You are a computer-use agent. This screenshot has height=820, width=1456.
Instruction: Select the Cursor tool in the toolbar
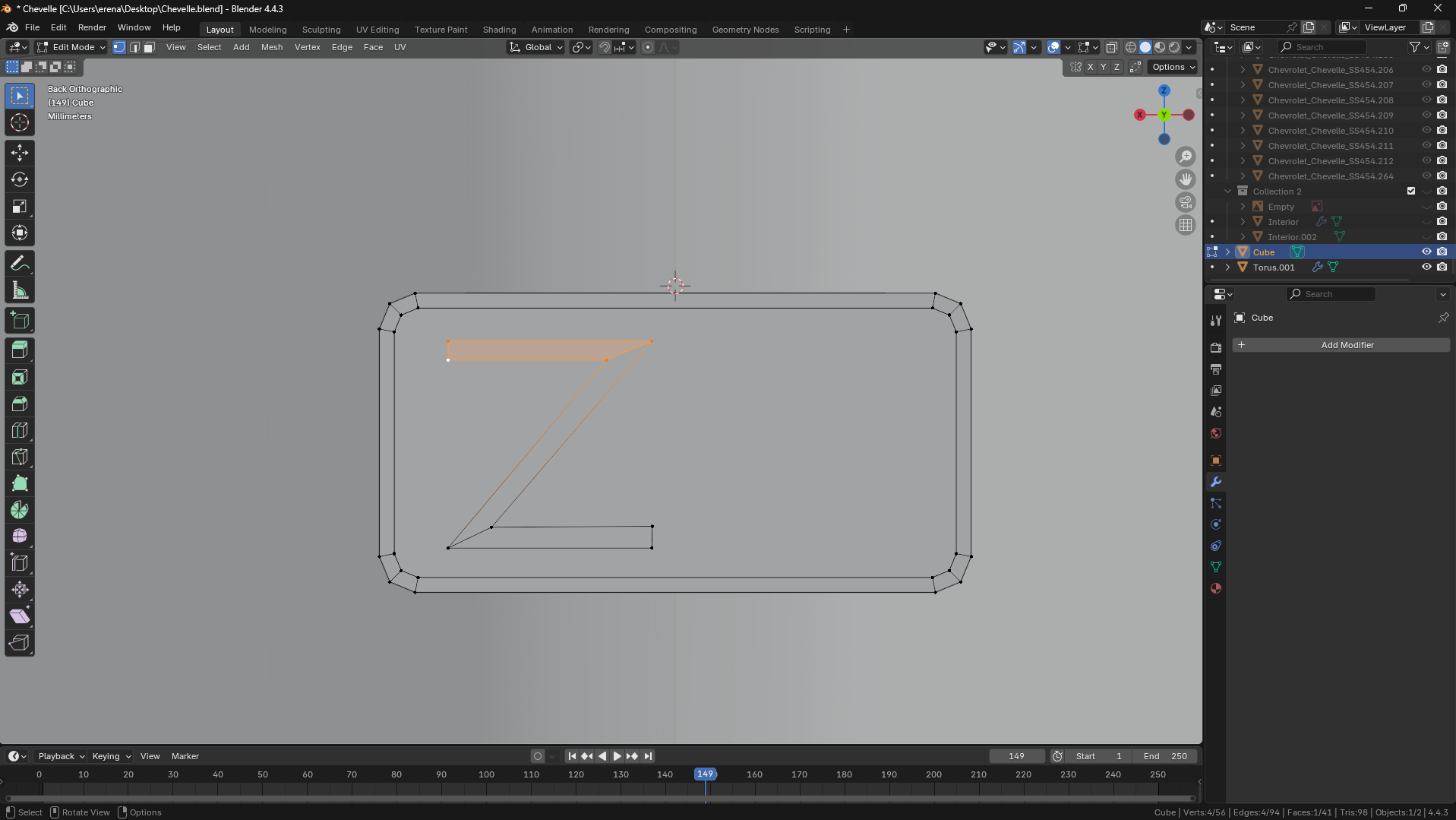click(20, 122)
